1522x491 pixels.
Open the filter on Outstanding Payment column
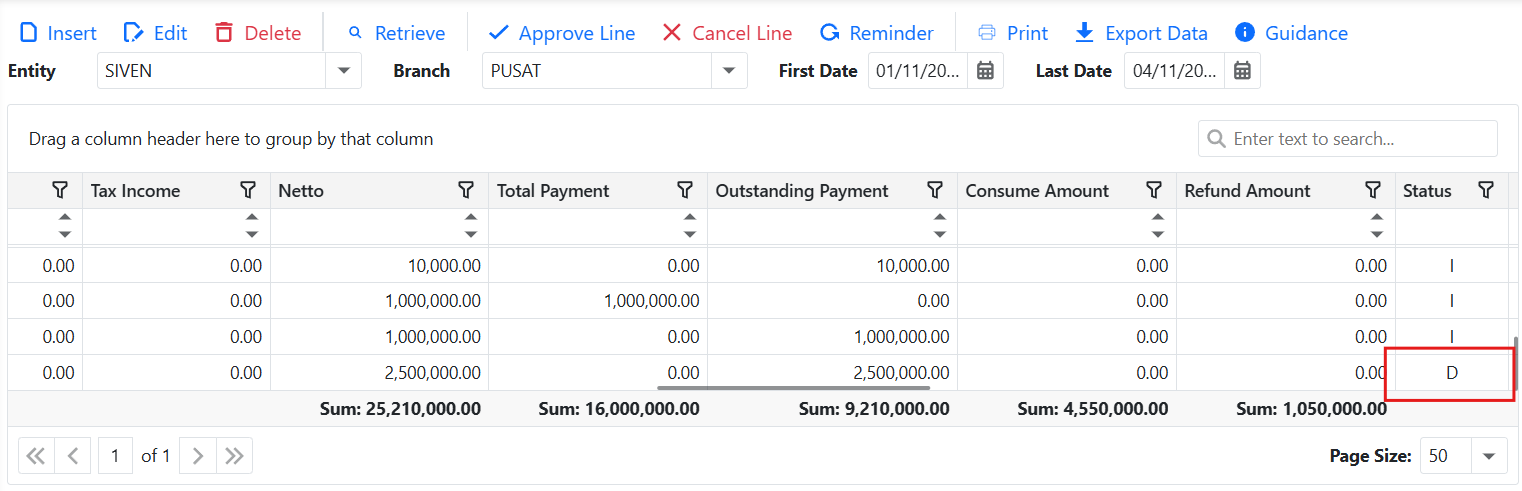(935, 190)
